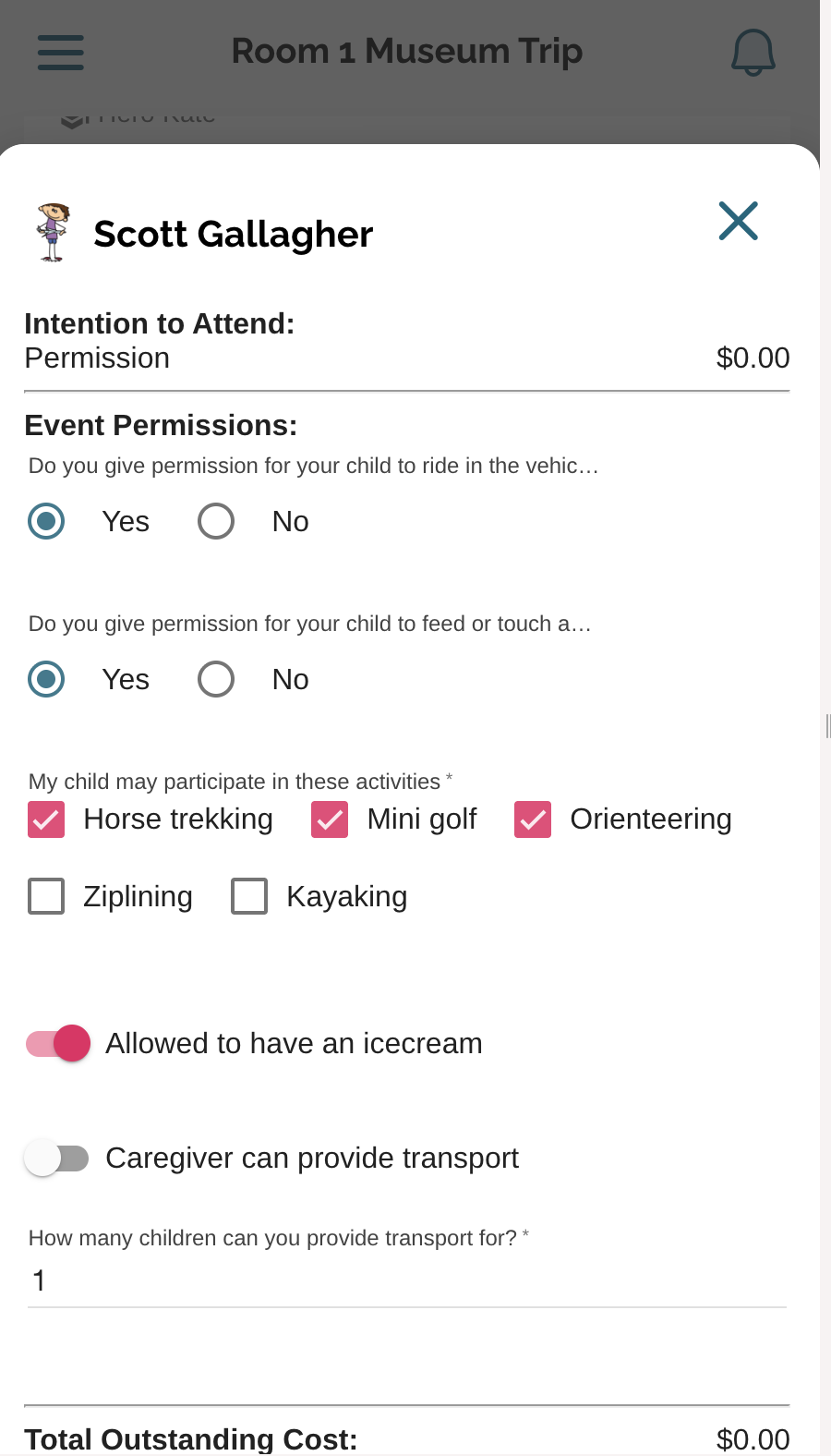Uncheck the Orienteering checkbox
831x1456 pixels.
click(533, 819)
